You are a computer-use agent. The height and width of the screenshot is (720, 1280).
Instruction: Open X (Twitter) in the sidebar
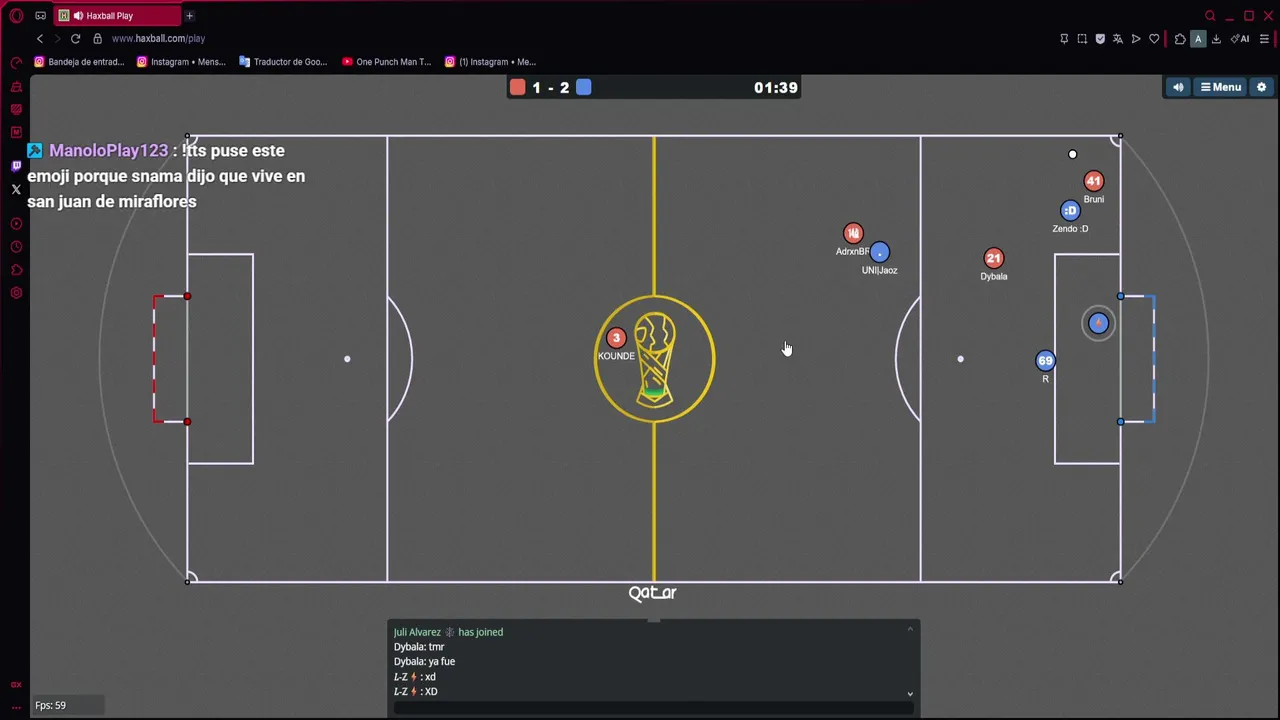point(16,189)
